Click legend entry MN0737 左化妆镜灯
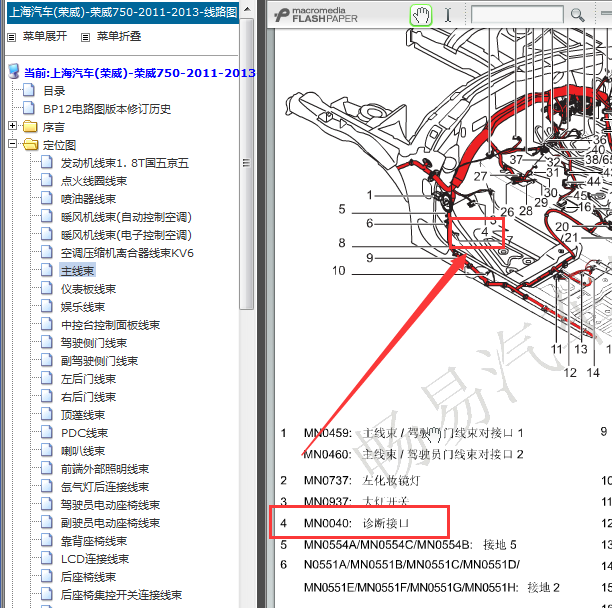The width and height of the screenshot is (612, 608). pos(350,480)
